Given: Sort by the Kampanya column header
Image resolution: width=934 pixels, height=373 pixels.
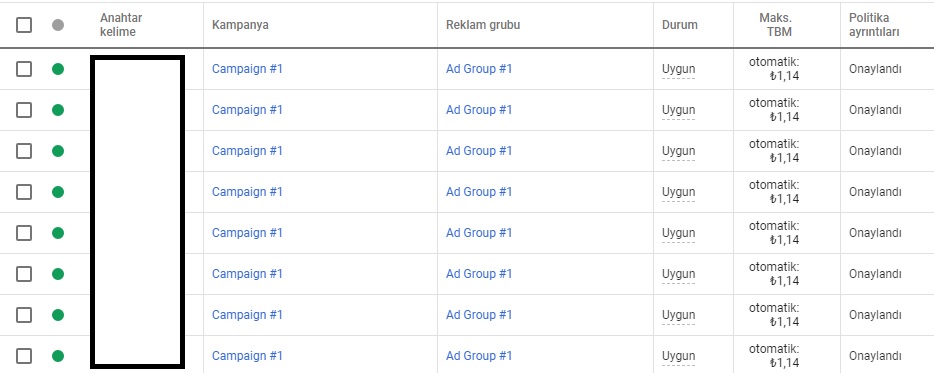Looking at the screenshot, I should click(x=240, y=25).
